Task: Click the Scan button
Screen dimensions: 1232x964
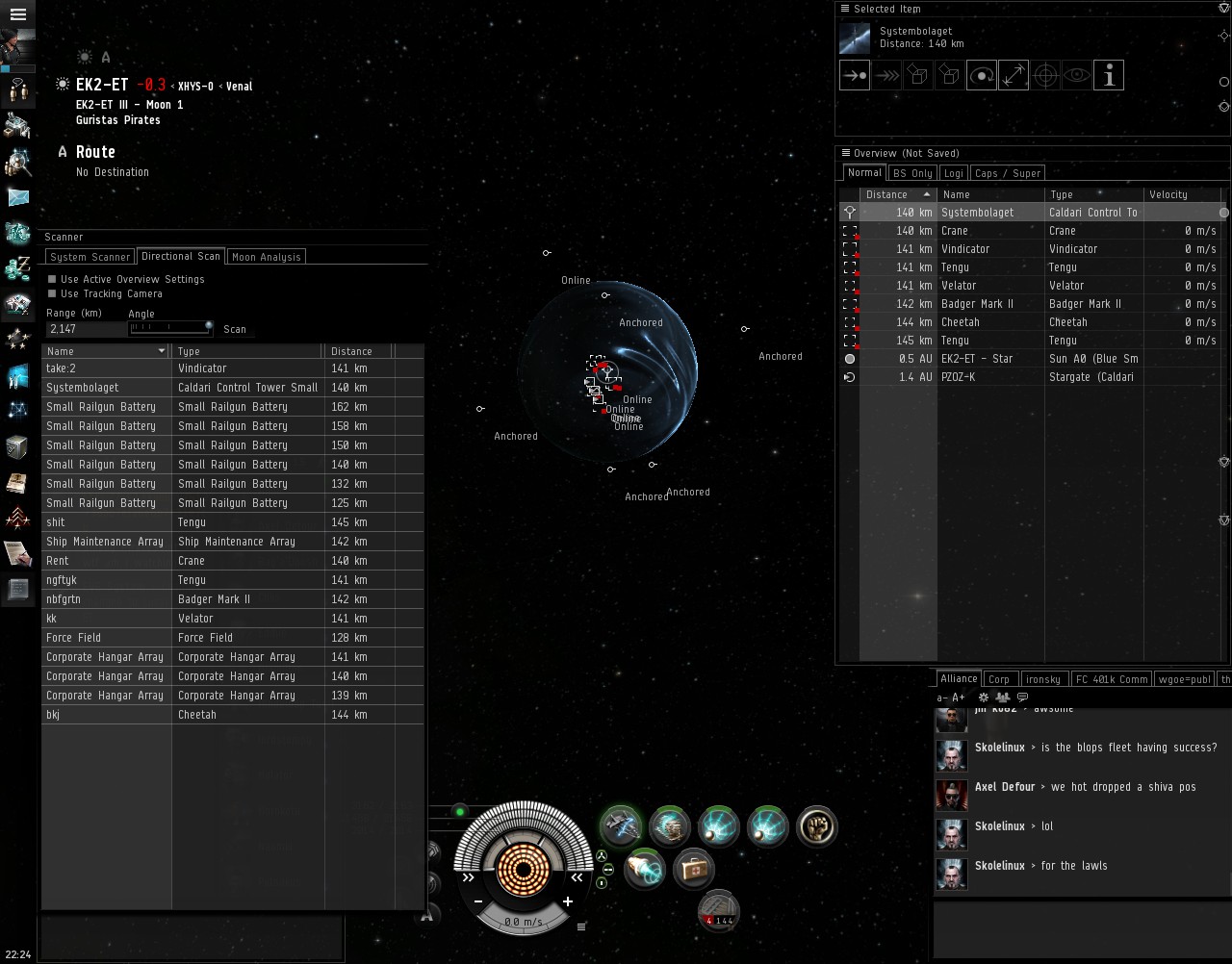Action: (x=235, y=329)
